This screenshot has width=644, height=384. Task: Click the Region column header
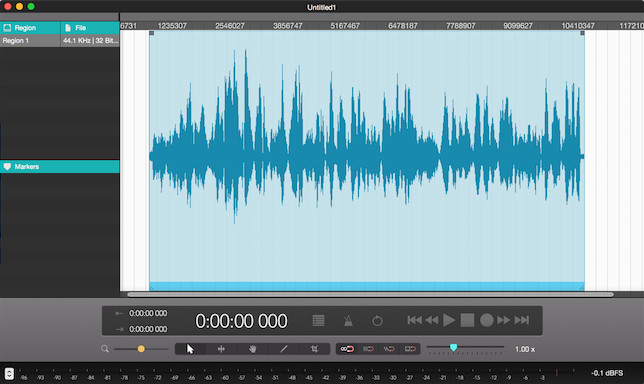pyautogui.click(x=30, y=28)
